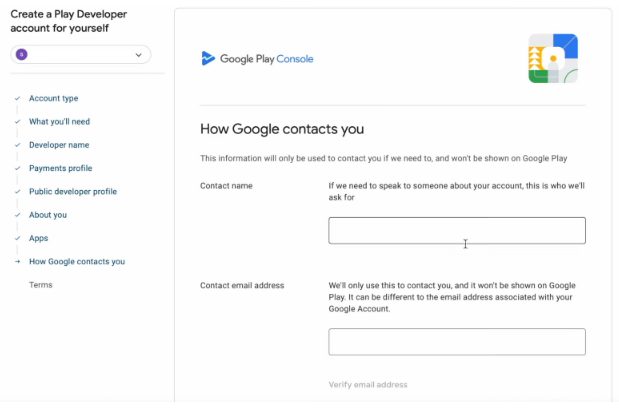Select the Public developer profile step
The image size is (619, 408).
pyautogui.click(x=72, y=191)
